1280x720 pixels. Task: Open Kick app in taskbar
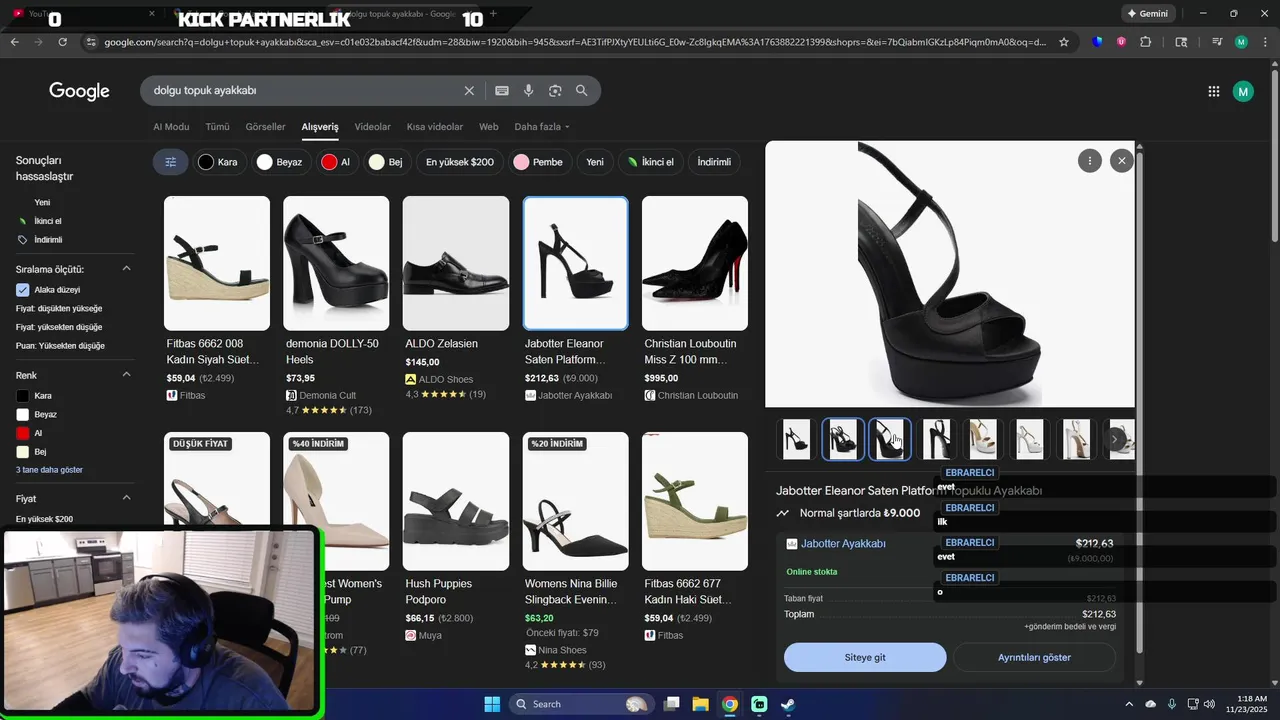click(x=759, y=704)
